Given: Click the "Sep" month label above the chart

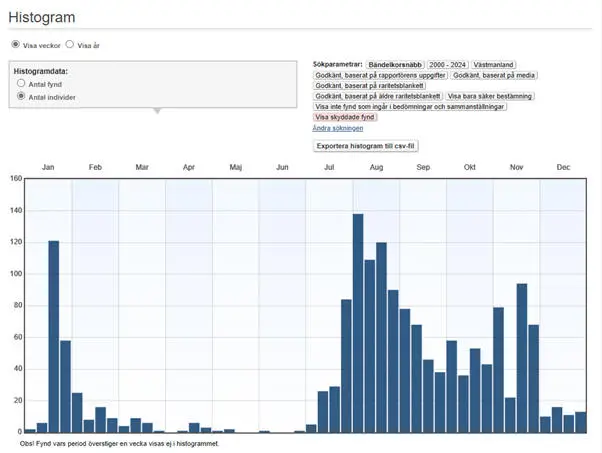Looking at the screenshot, I should [x=422, y=167].
